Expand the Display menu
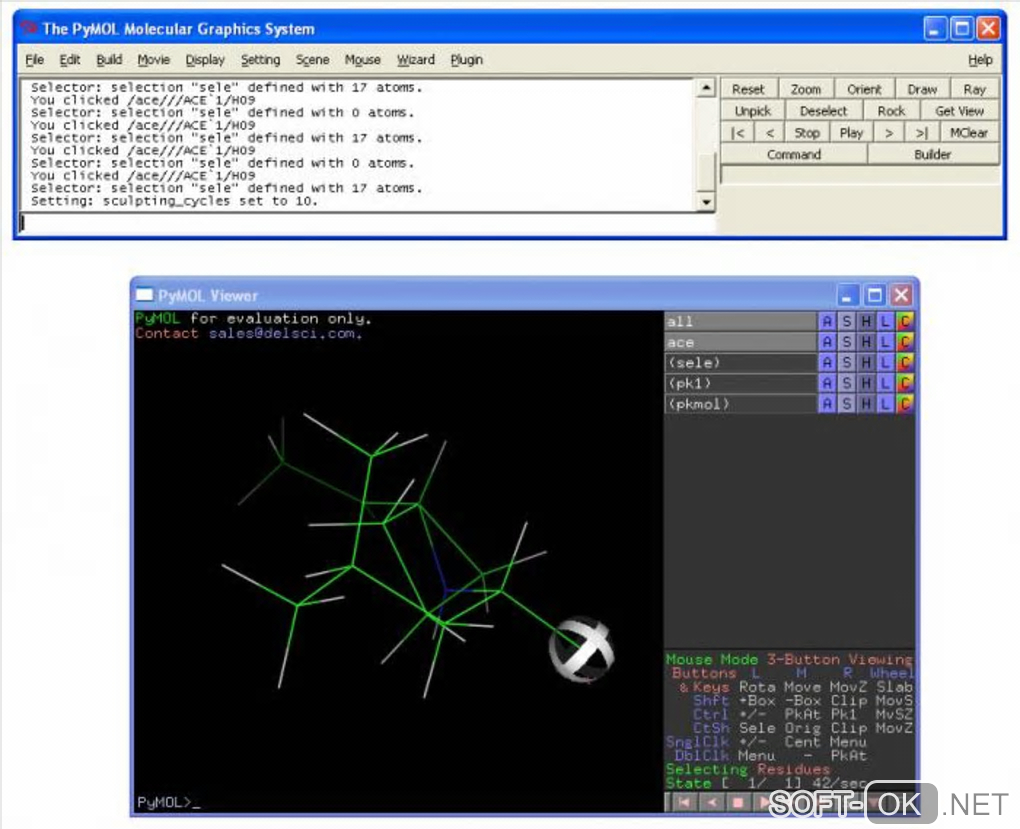The image size is (1020, 829). coord(205,60)
